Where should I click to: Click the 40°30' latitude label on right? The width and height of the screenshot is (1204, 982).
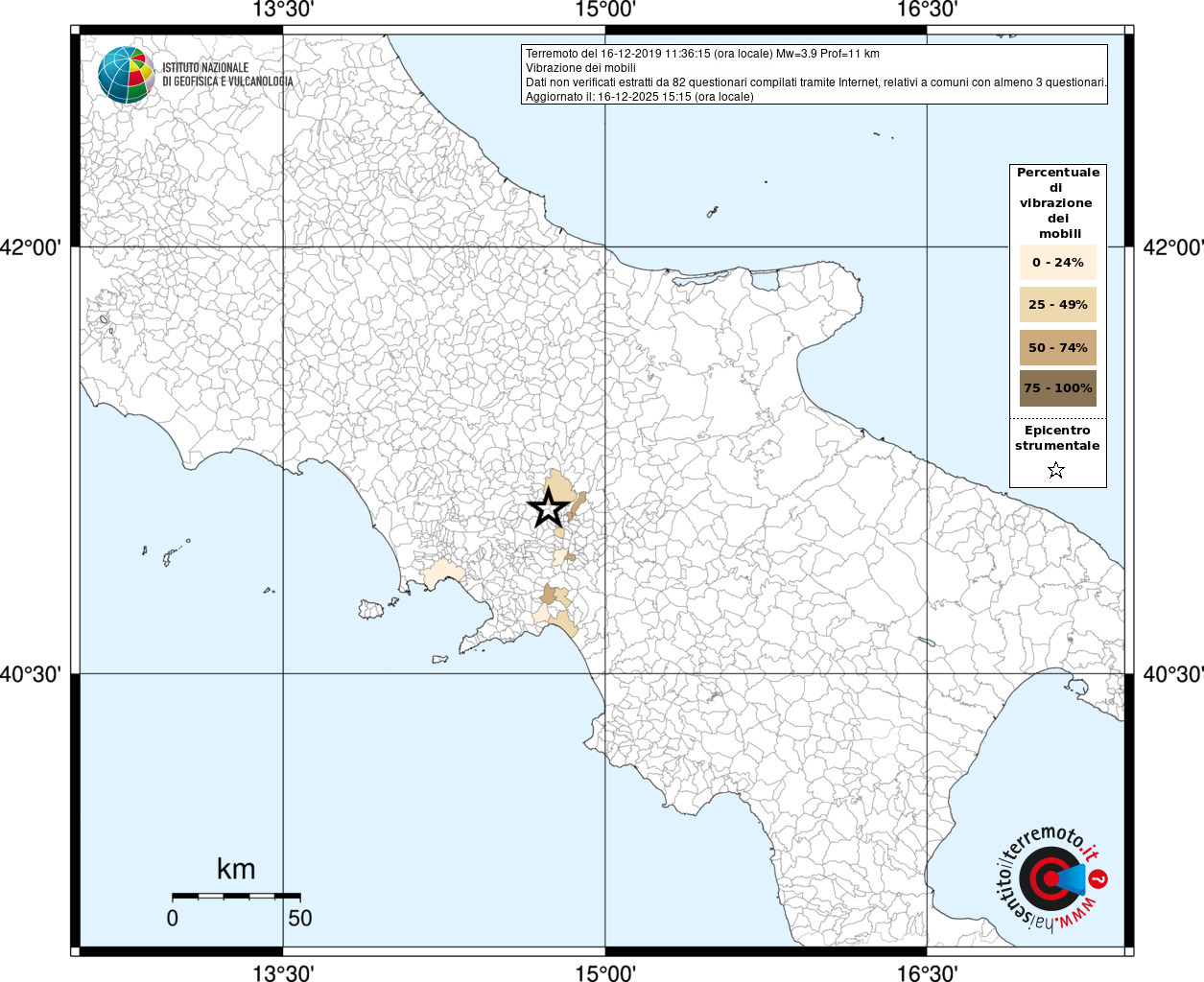1172,674
